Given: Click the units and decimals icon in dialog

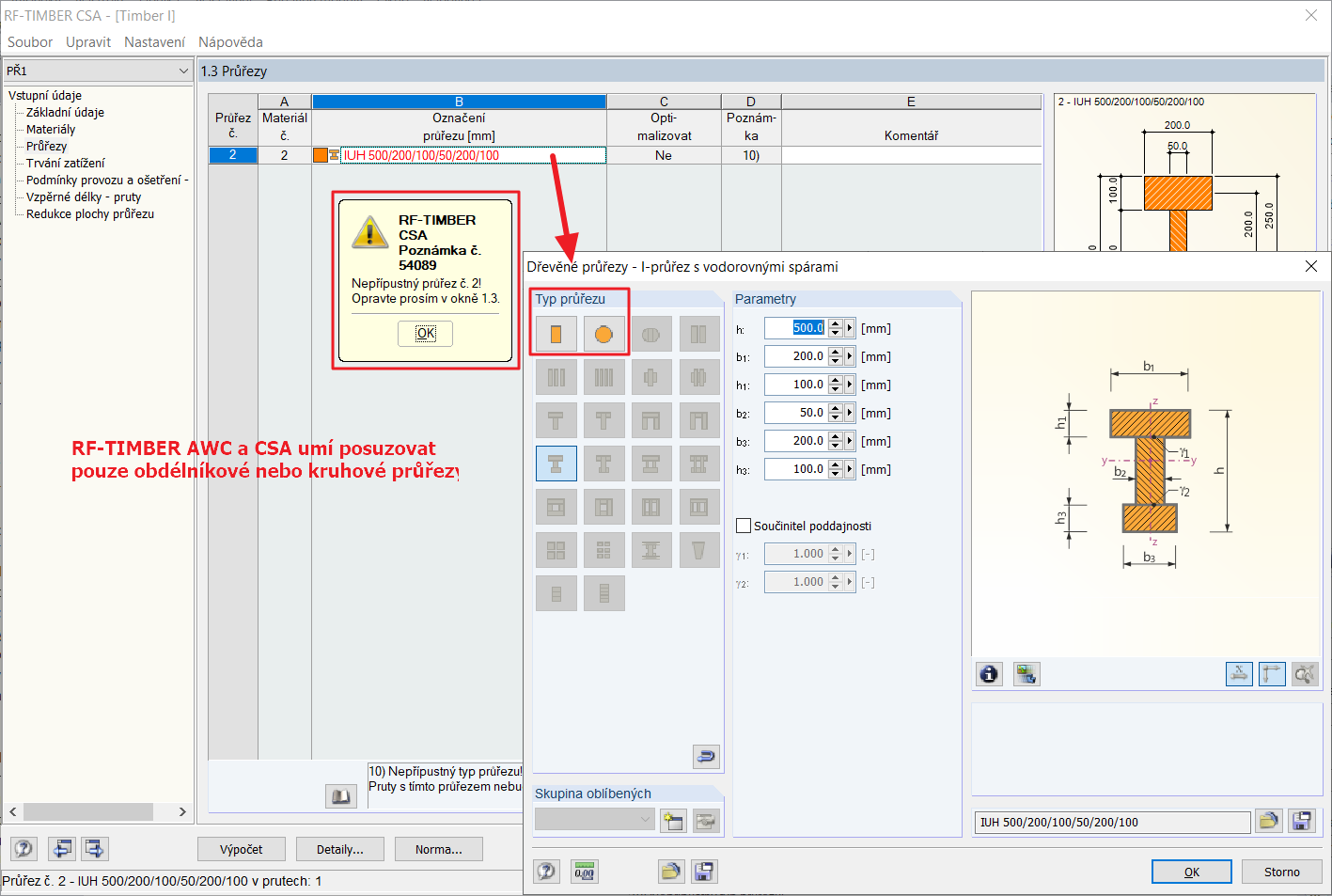Looking at the screenshot, I should 585,872.
